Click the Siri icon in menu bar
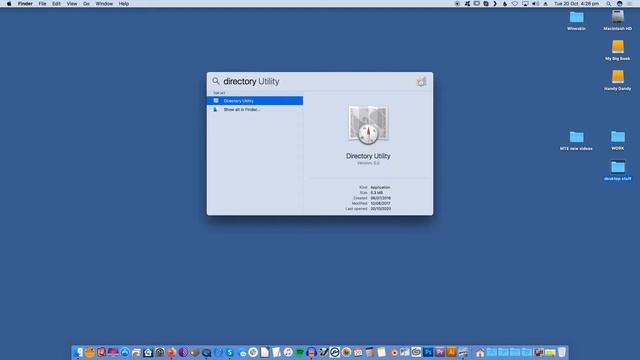The height and width of the screenshot is (360, 640). (620, 4)
